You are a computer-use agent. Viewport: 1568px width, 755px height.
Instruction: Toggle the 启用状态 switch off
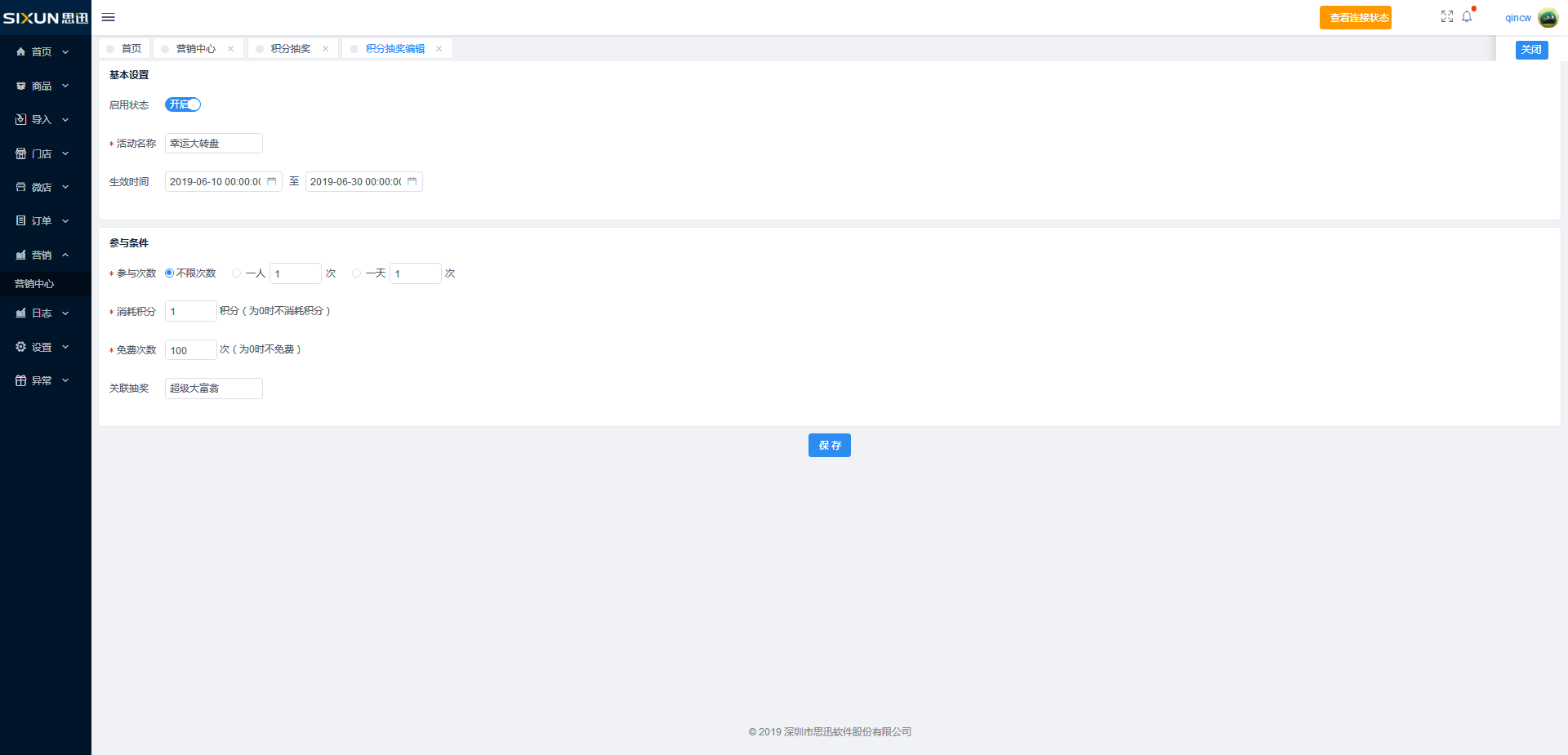tap(183, 104)
